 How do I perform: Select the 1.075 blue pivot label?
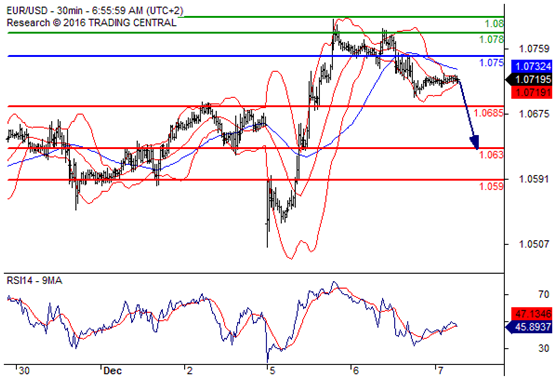pos(491,63)
